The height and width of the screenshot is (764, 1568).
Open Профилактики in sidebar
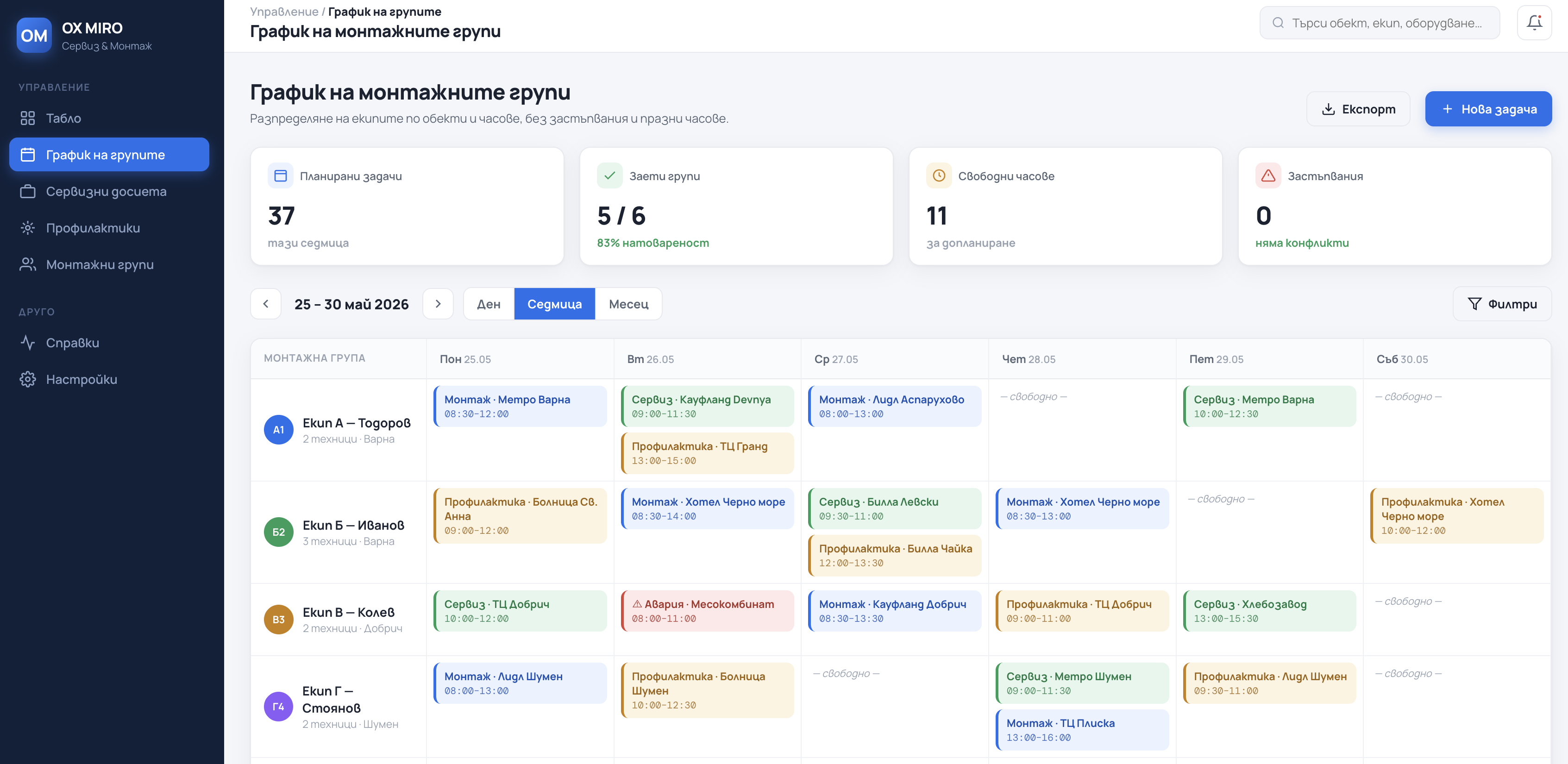(110, 228)
